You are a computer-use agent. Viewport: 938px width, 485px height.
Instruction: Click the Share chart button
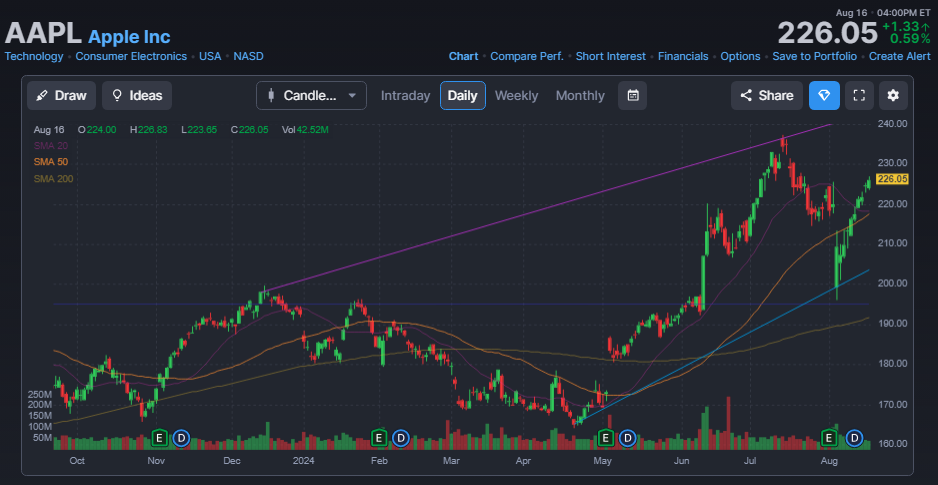pyautogui.click(x=767, y=96)
